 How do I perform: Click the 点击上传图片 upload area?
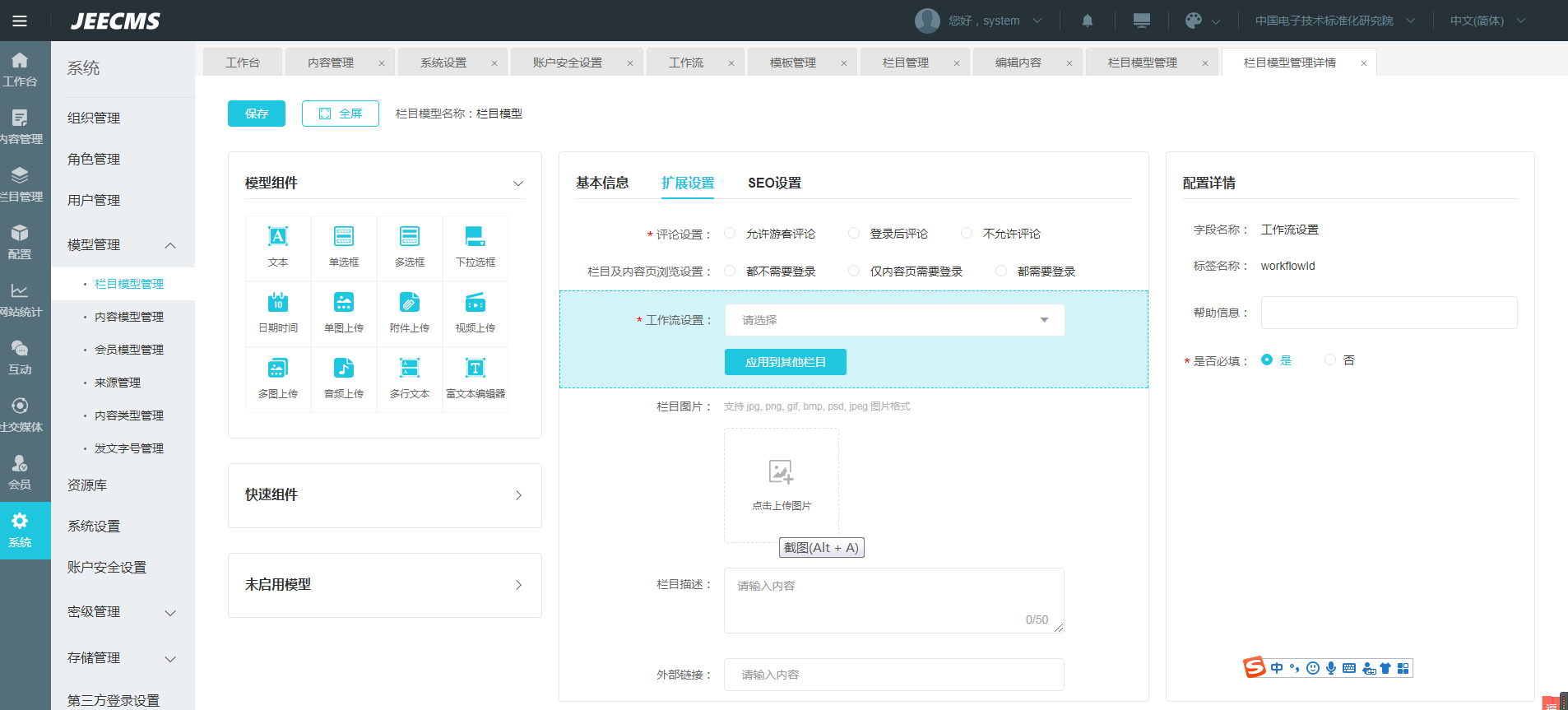[x=782, y=485]
